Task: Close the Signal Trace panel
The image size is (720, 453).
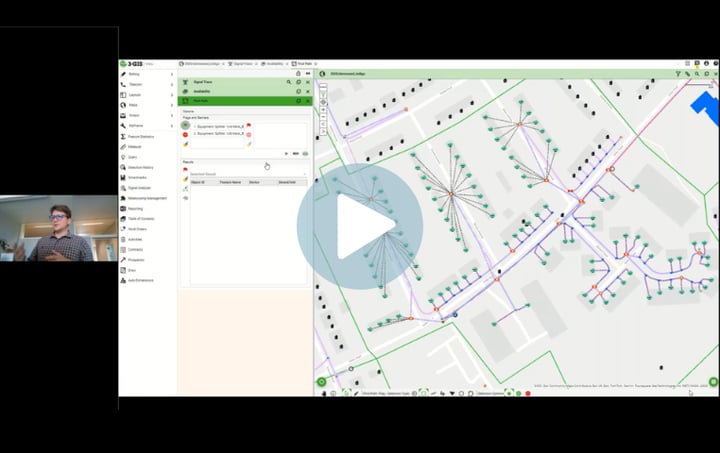Action: (x=308, y=82)
